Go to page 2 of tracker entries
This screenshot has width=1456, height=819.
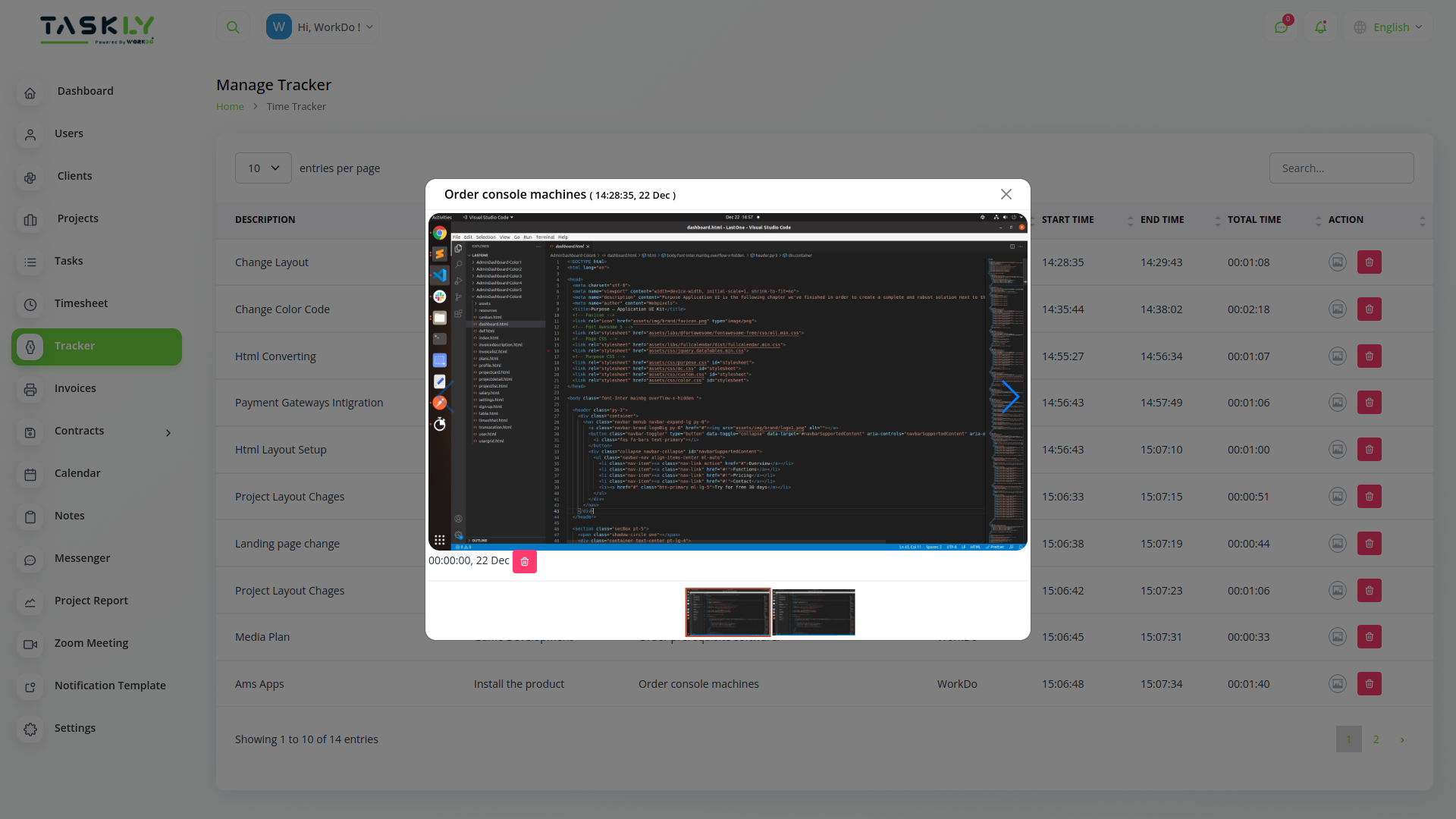(1375, 739)
